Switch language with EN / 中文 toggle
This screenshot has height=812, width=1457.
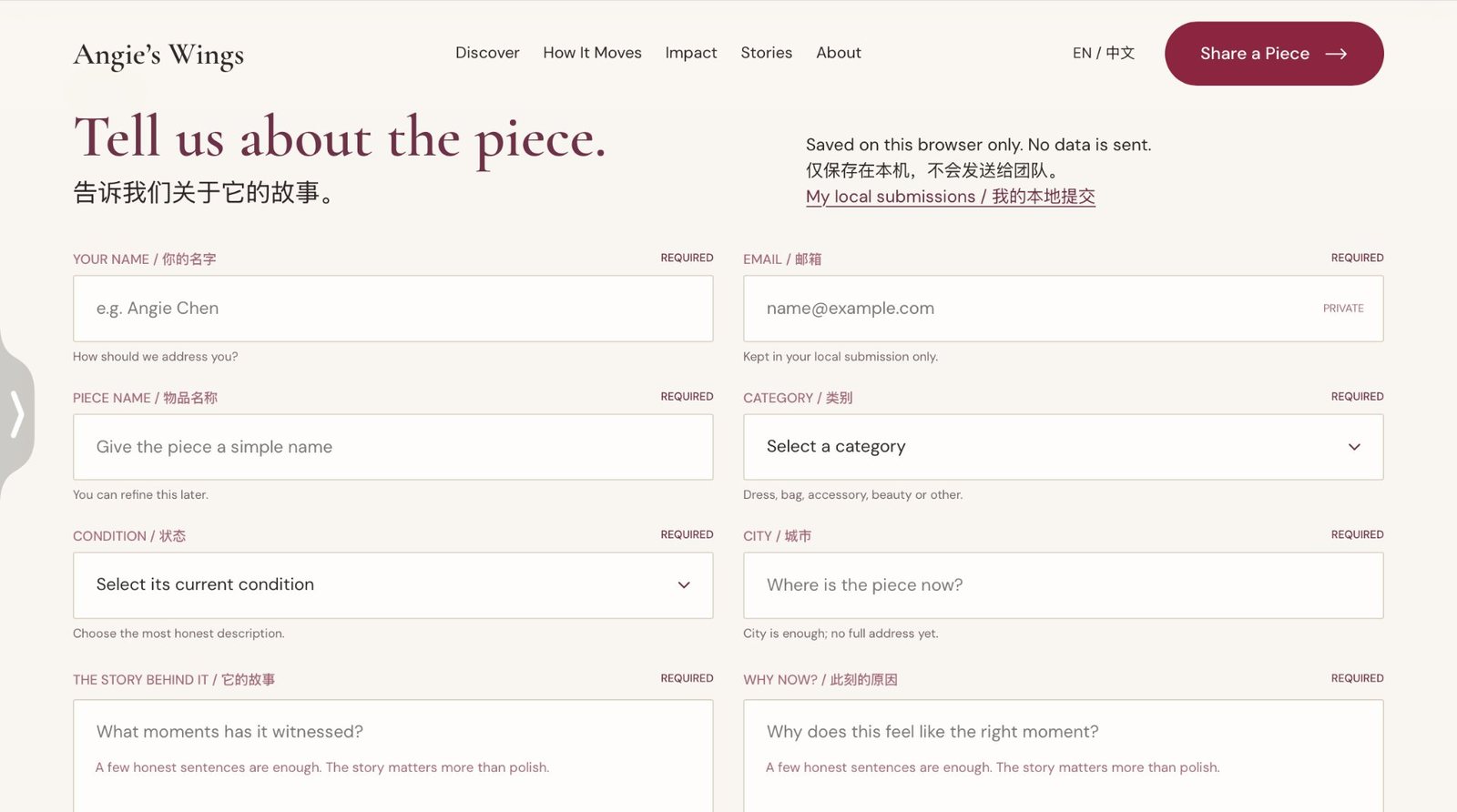pos(1104,53)
